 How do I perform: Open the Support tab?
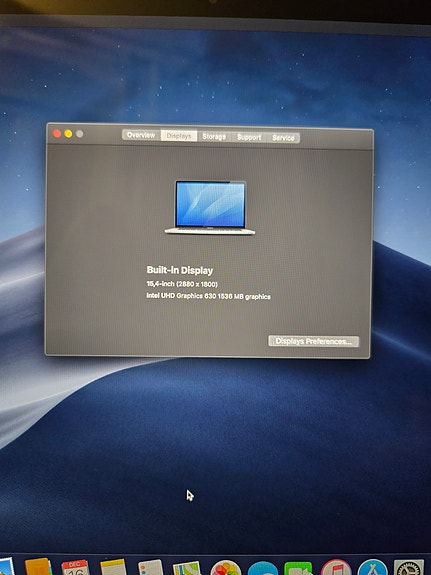tap(249, 137)
